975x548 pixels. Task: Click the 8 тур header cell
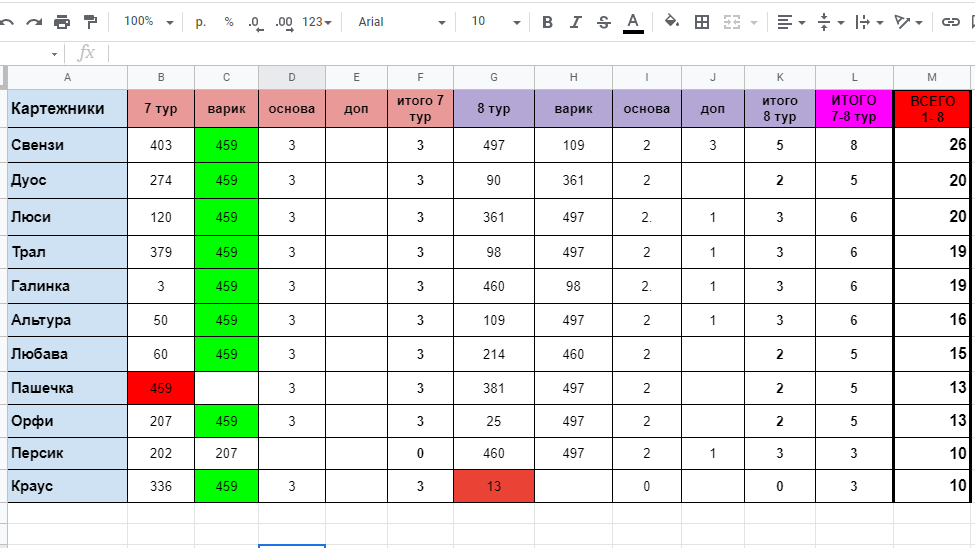[494, 108]
